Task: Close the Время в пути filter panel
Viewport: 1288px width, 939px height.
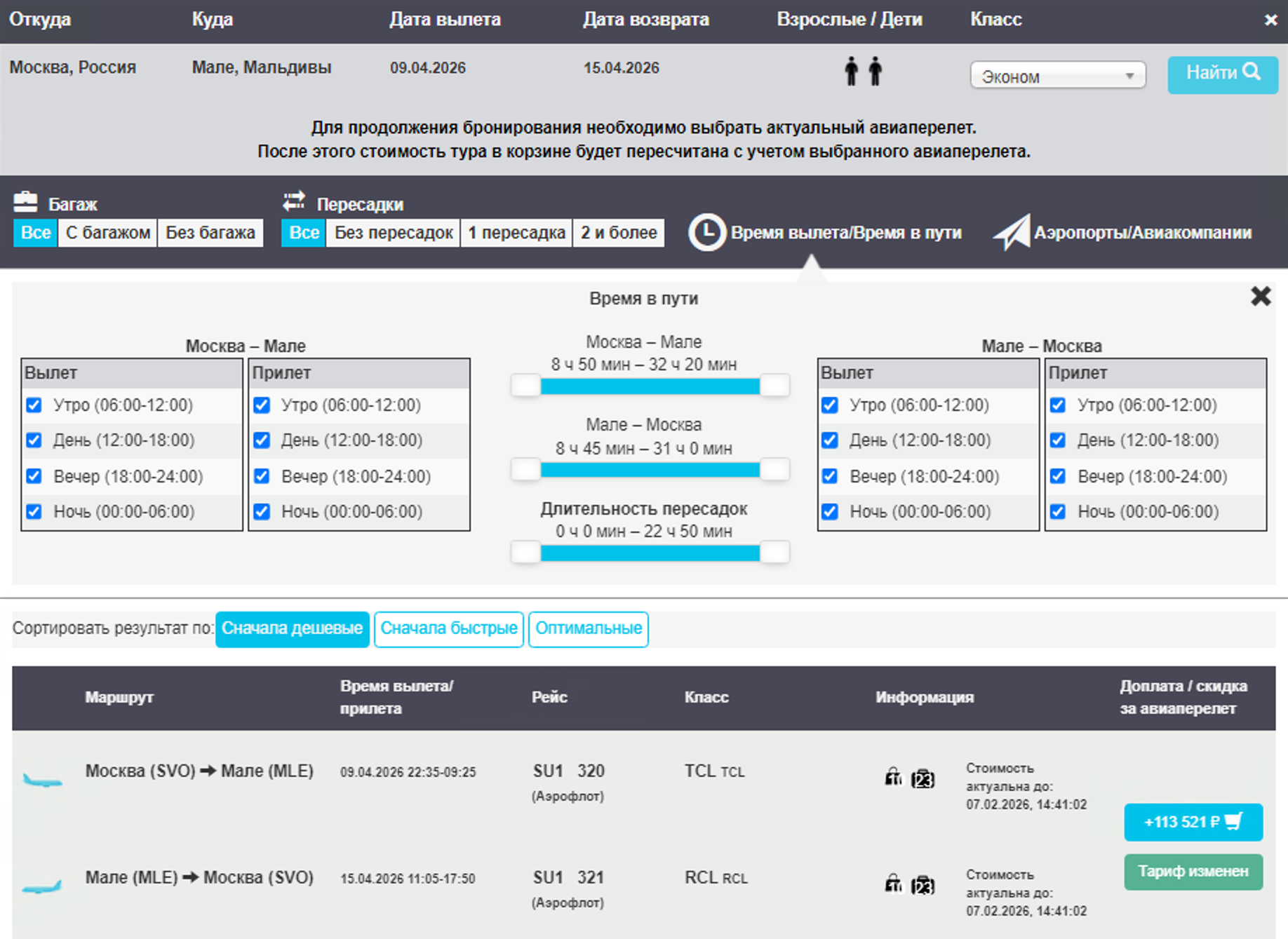Action: 1260,297
